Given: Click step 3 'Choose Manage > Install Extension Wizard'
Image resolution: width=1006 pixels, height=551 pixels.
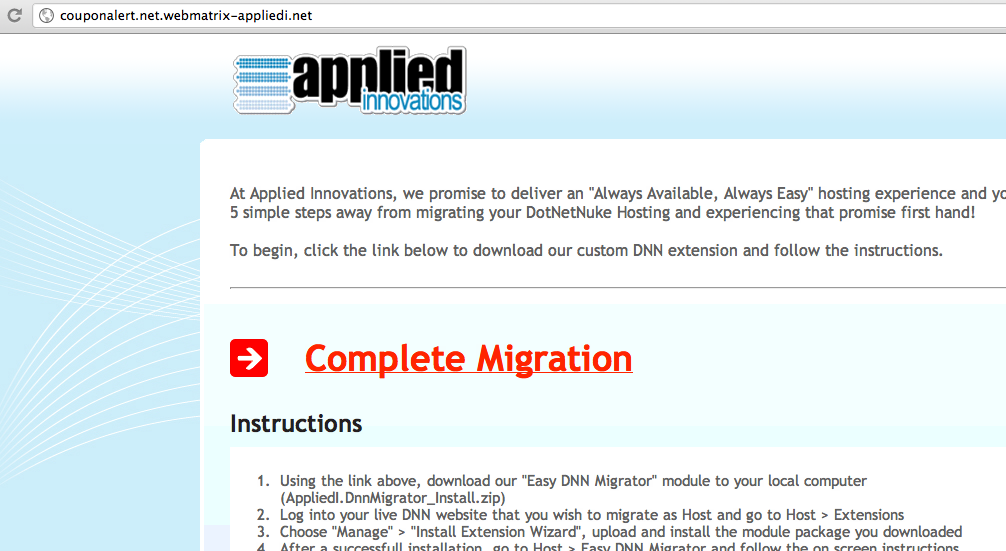Looking at the screenshot, I should [x=620, y=532].
